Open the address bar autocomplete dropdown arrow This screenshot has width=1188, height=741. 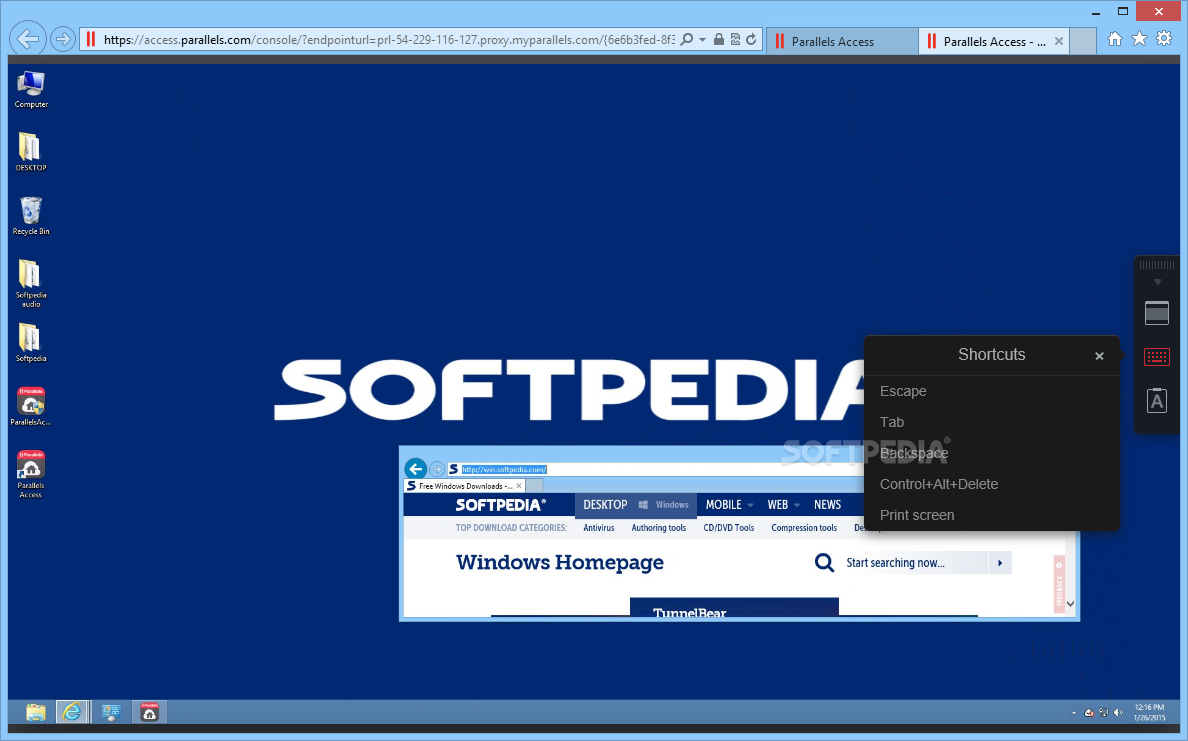click(702, 39)
